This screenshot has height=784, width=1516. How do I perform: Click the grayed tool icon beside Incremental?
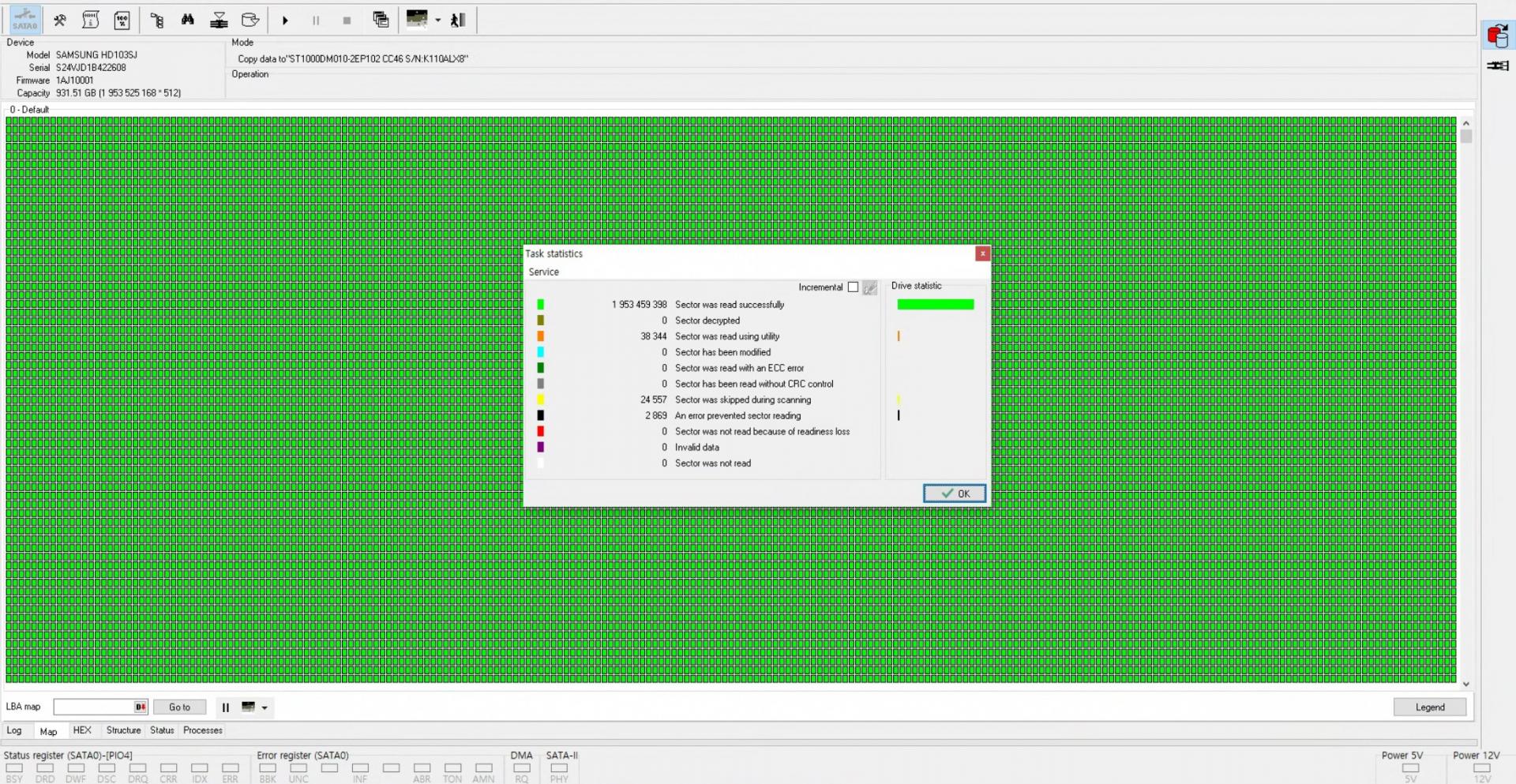point(869,287)
